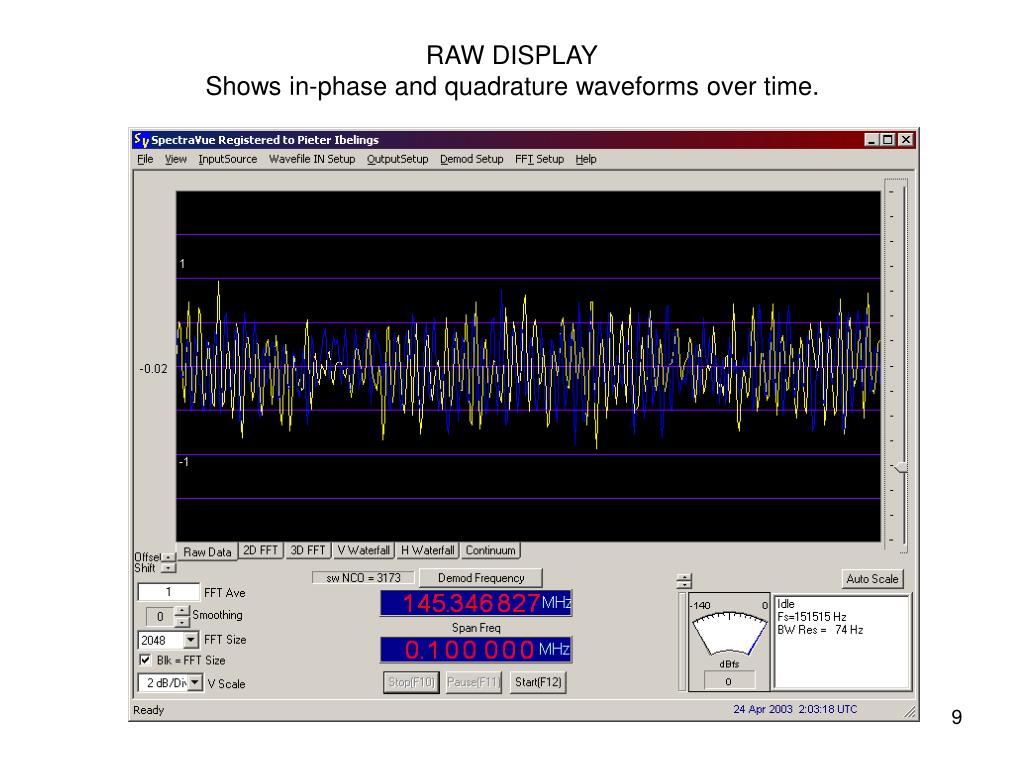
Task: Switch to the Continuum tab
Action: coord(490,550)
